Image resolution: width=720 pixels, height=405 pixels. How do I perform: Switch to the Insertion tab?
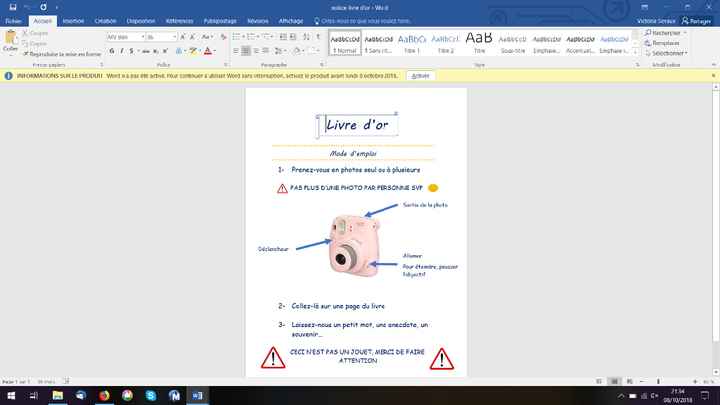(x=73, y=21)
